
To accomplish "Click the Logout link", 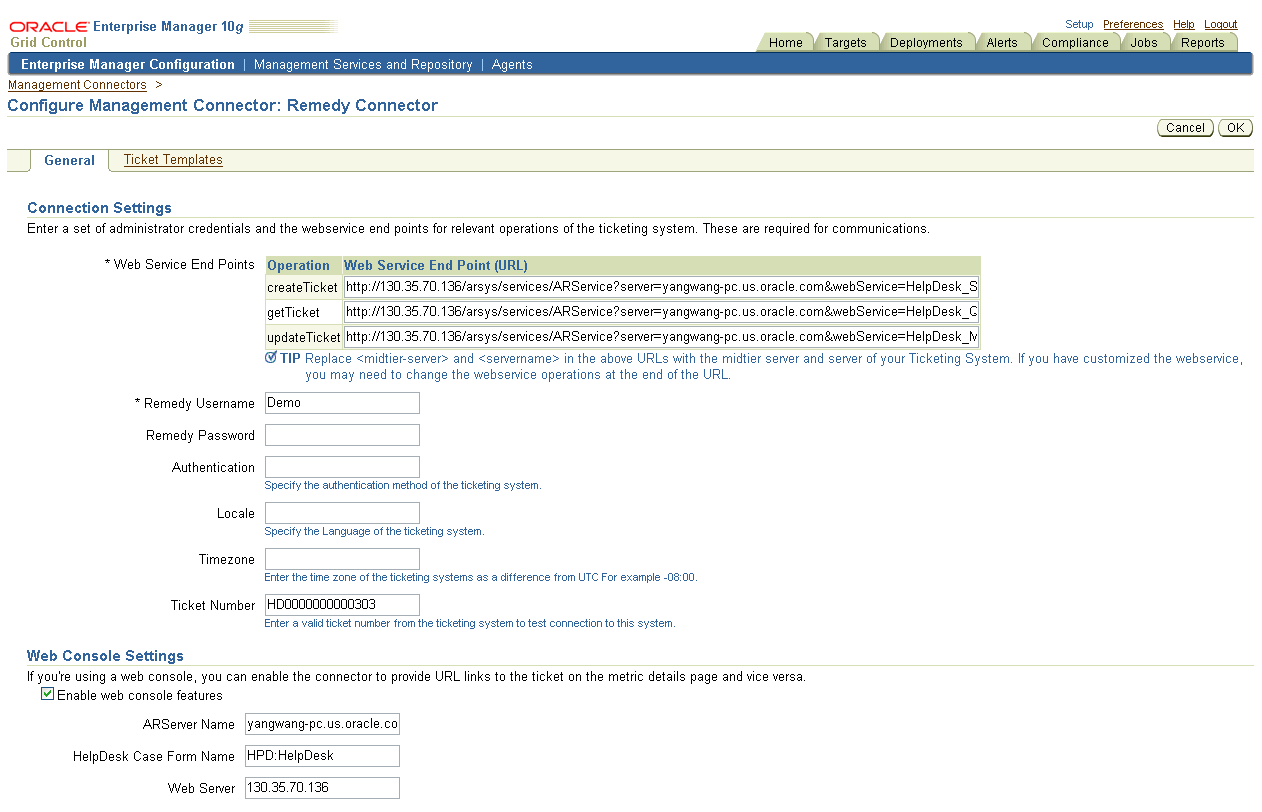I will [1221, 24].
